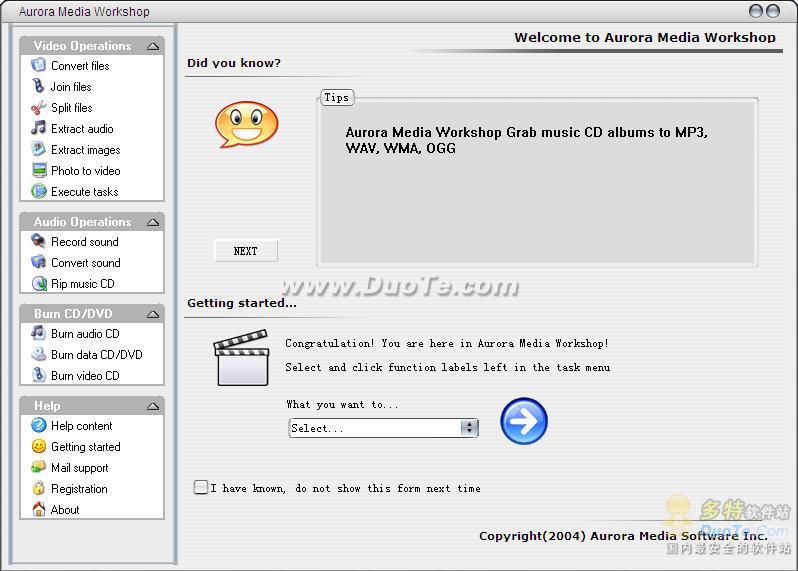Image resolution: width=798 pixels, height=571 pixels.
Task: Select Join files in the task menu
Action: [71, 87]
